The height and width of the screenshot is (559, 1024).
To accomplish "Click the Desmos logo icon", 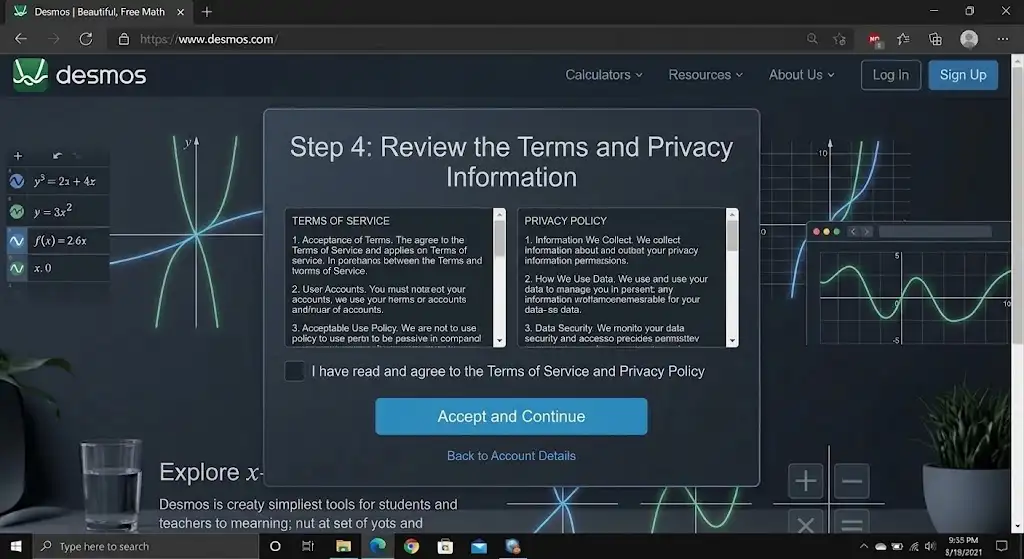I will pyautogui.click(x=30, y=74).
